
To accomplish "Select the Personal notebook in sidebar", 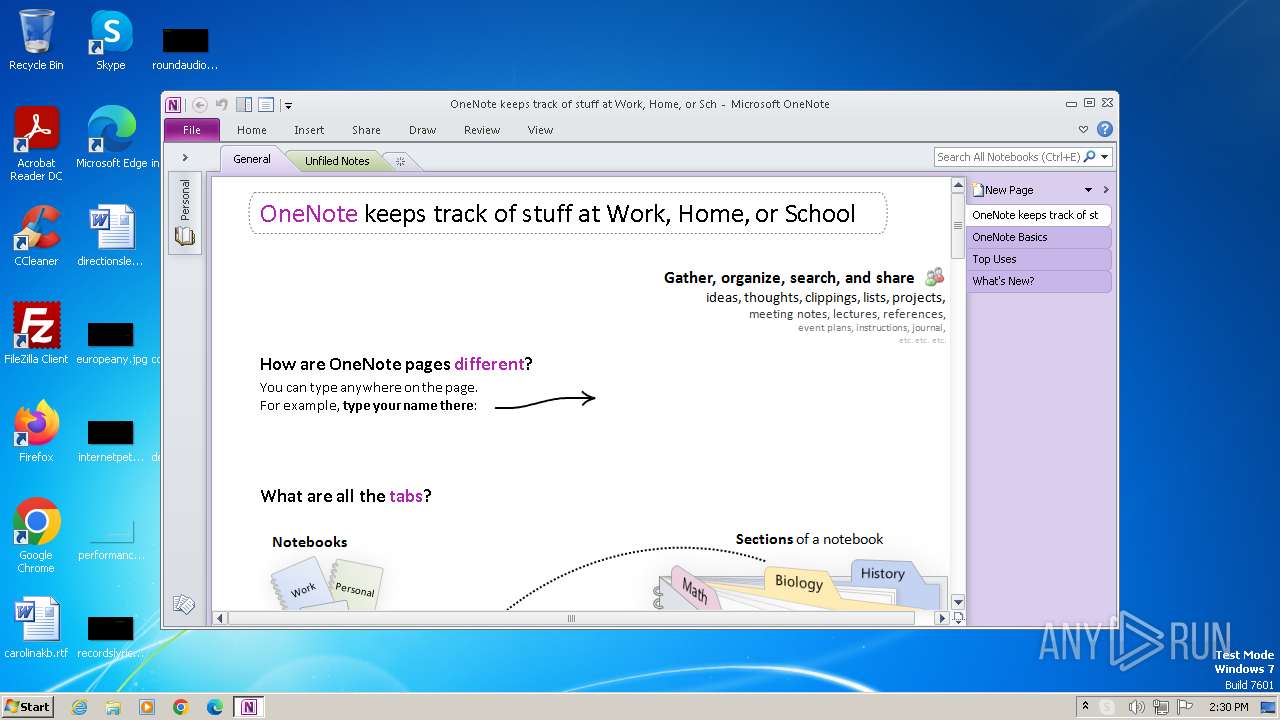I will (185, 213).
